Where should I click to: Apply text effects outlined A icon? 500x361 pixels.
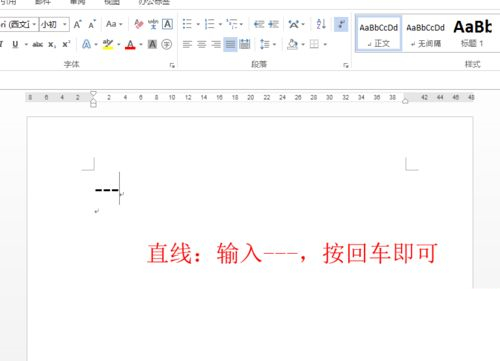[86, 44]
